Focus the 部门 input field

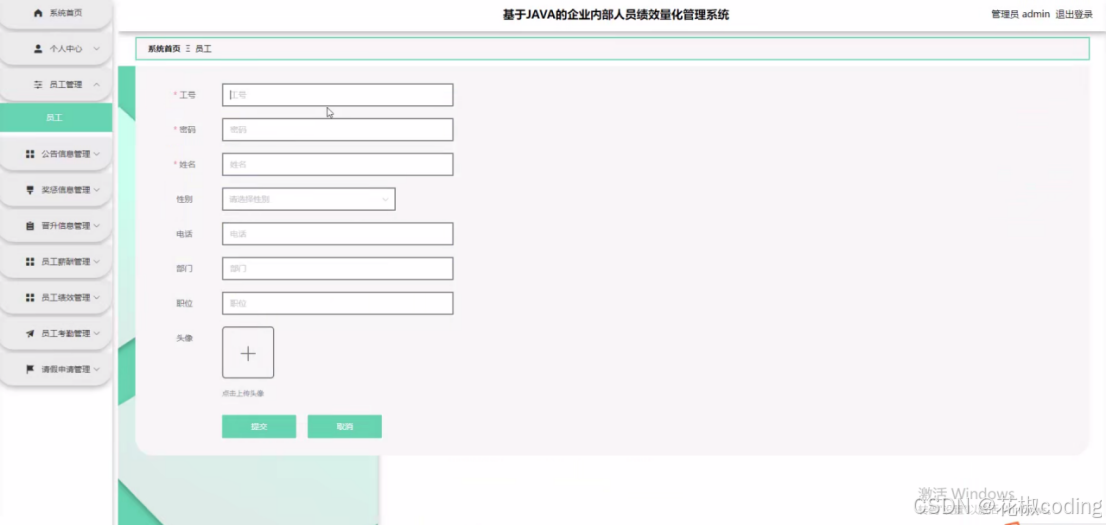click(x=337, y=269)
